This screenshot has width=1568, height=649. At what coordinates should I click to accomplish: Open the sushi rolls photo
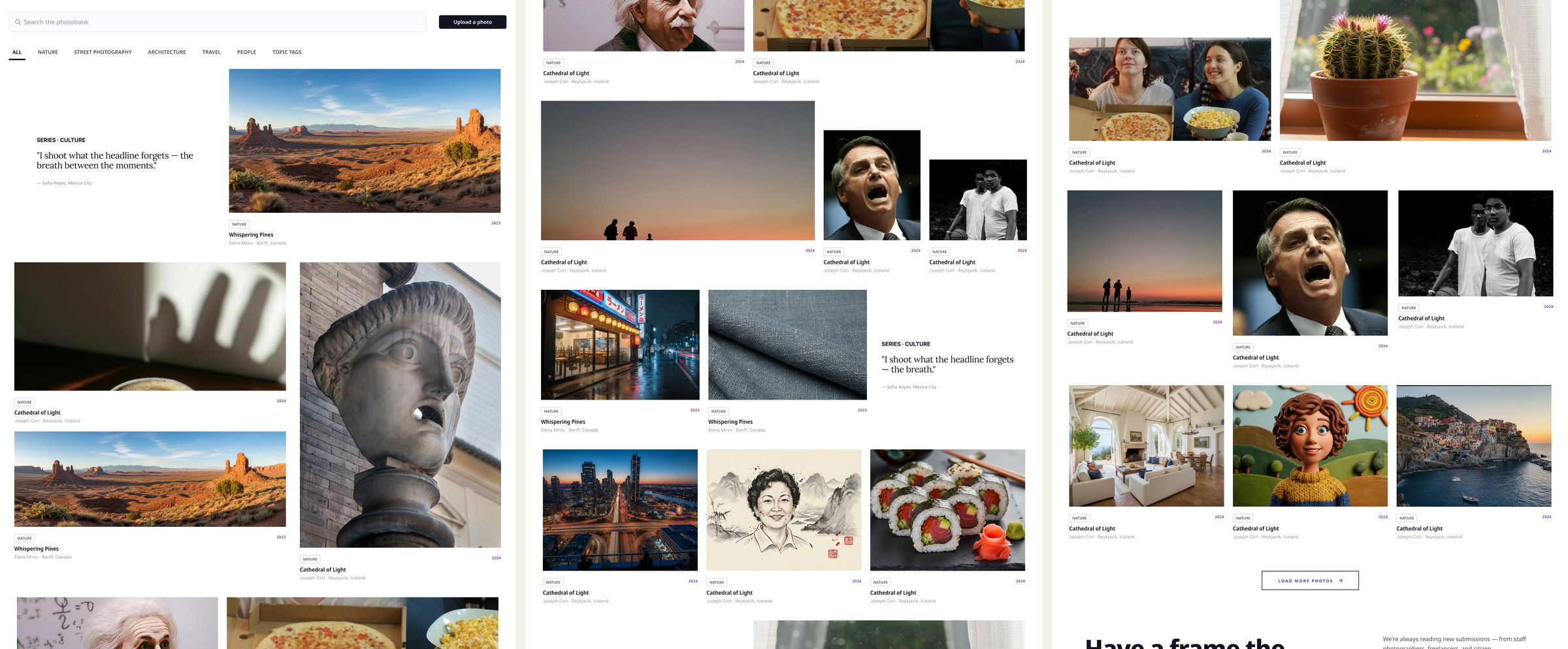(947, 510)
